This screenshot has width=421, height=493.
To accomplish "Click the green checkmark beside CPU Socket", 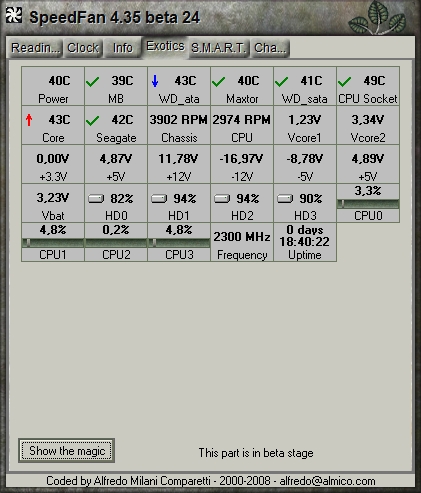I will click(x=344, y=81).
